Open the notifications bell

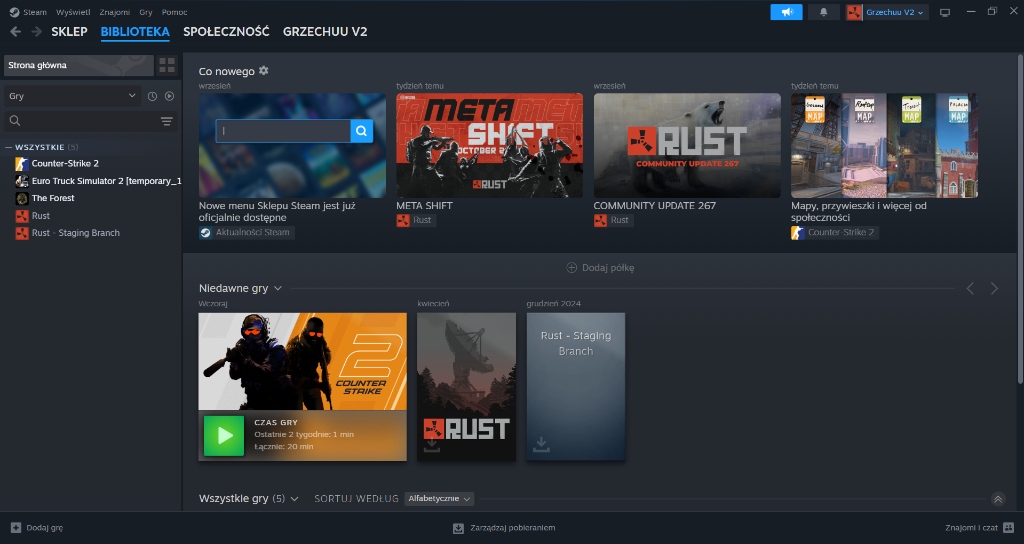tap(824, 12)
